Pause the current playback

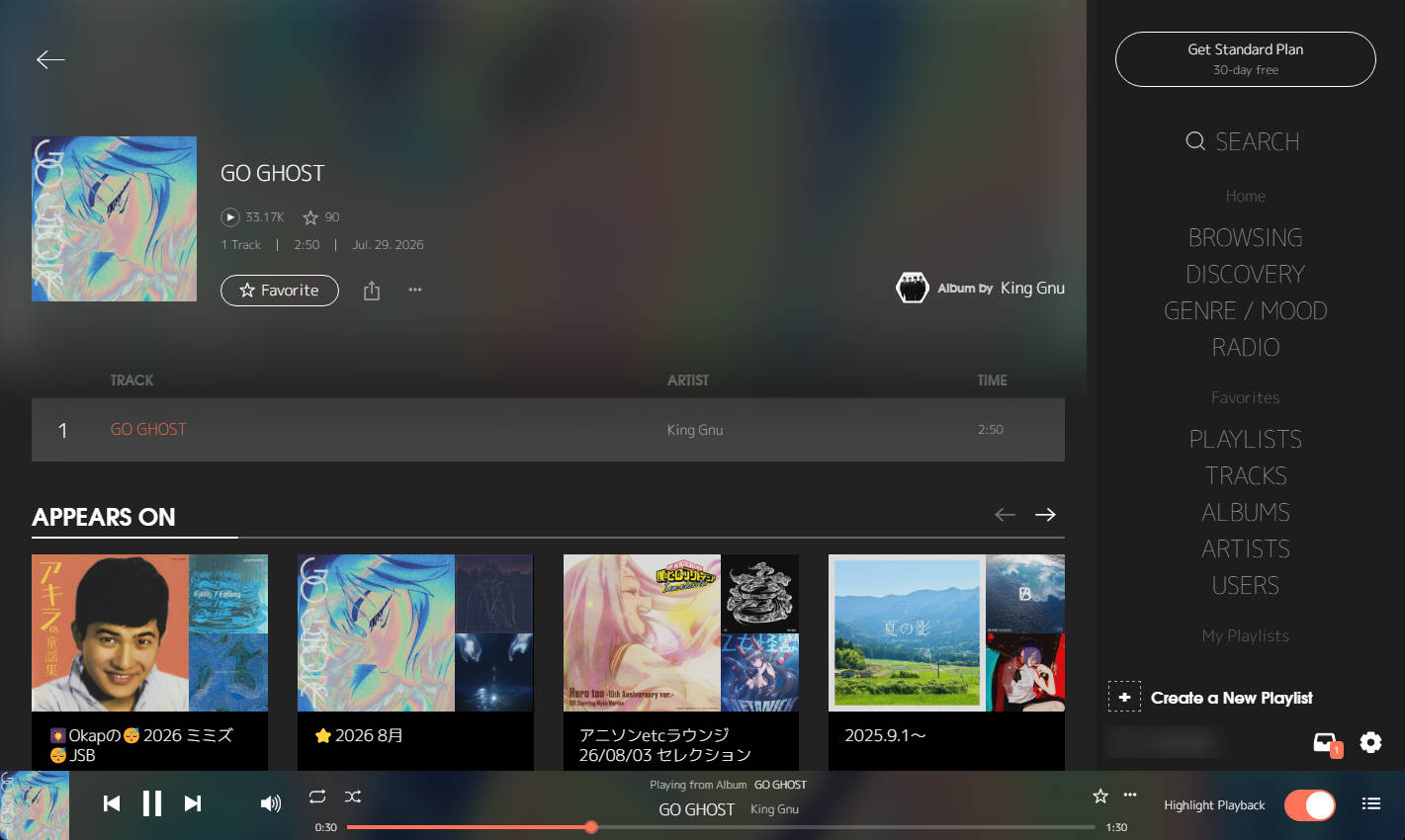click(x=152, y=803)
